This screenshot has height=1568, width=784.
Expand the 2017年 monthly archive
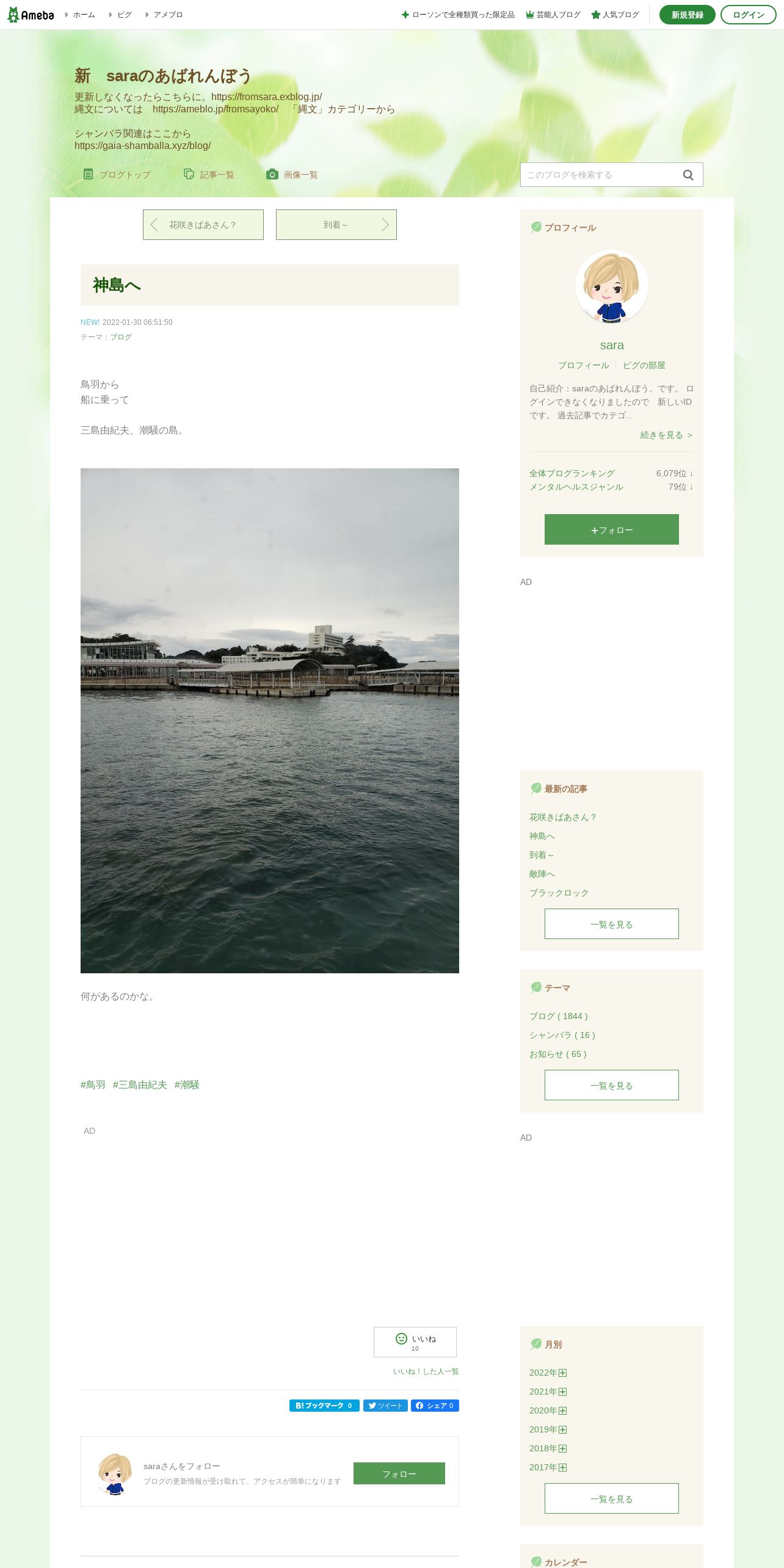563,1467
